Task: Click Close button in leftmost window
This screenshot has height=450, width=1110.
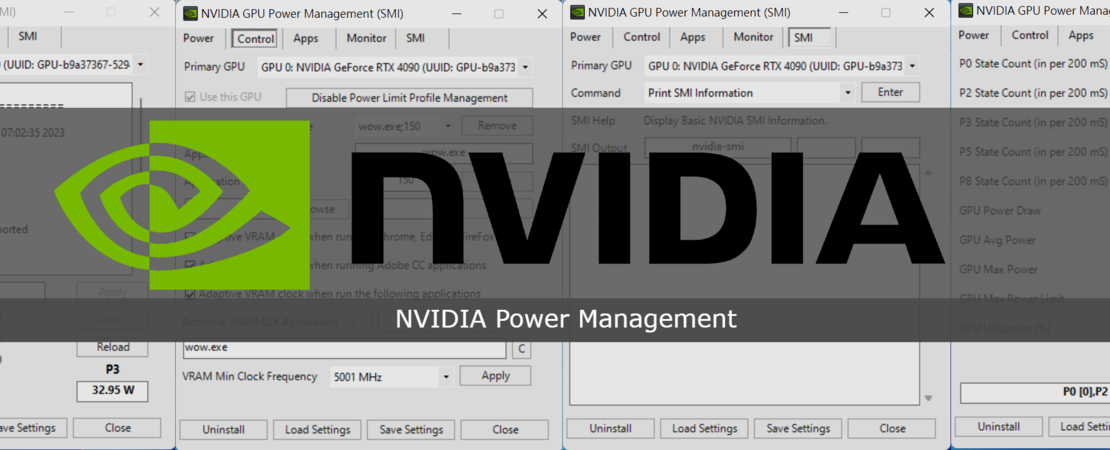Action: (x=118, y=427)
